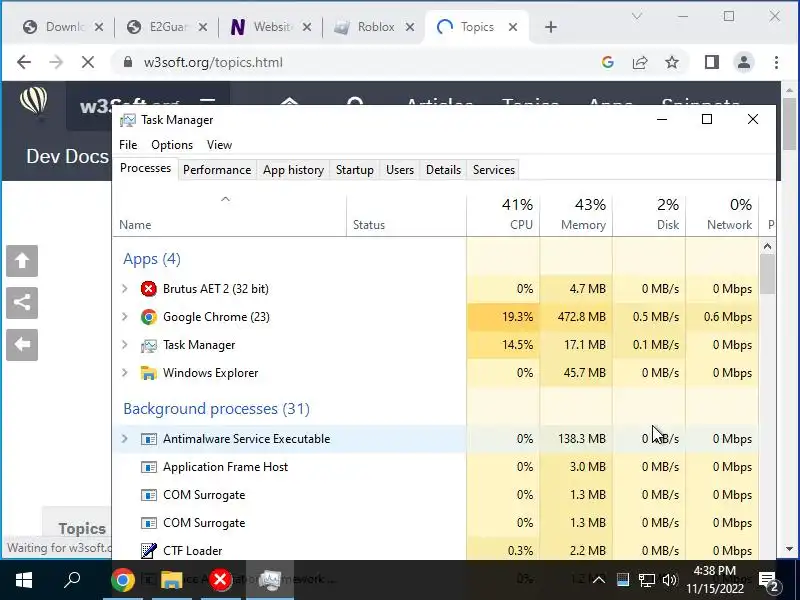The height and width of the screenshot is (600, 800).
Task: Open Chrome three-dot menu
Action: tap(776, 62)
